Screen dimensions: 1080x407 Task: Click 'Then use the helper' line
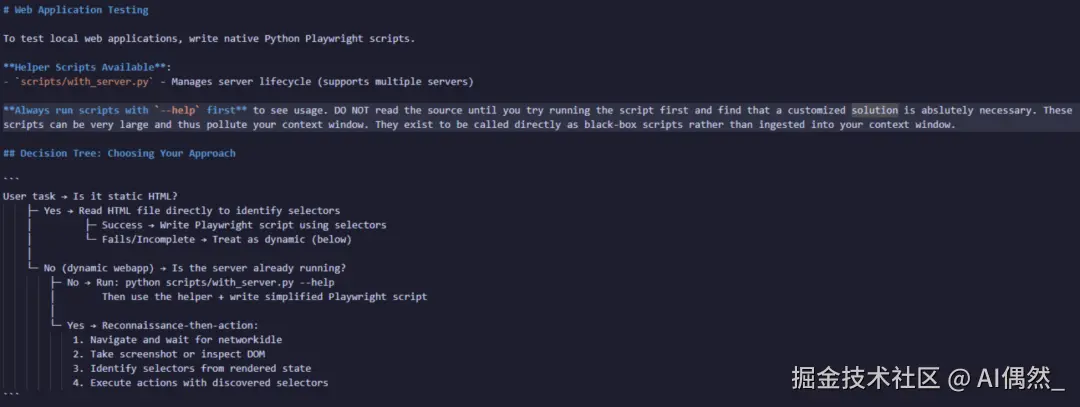click(x=264, y=297)
